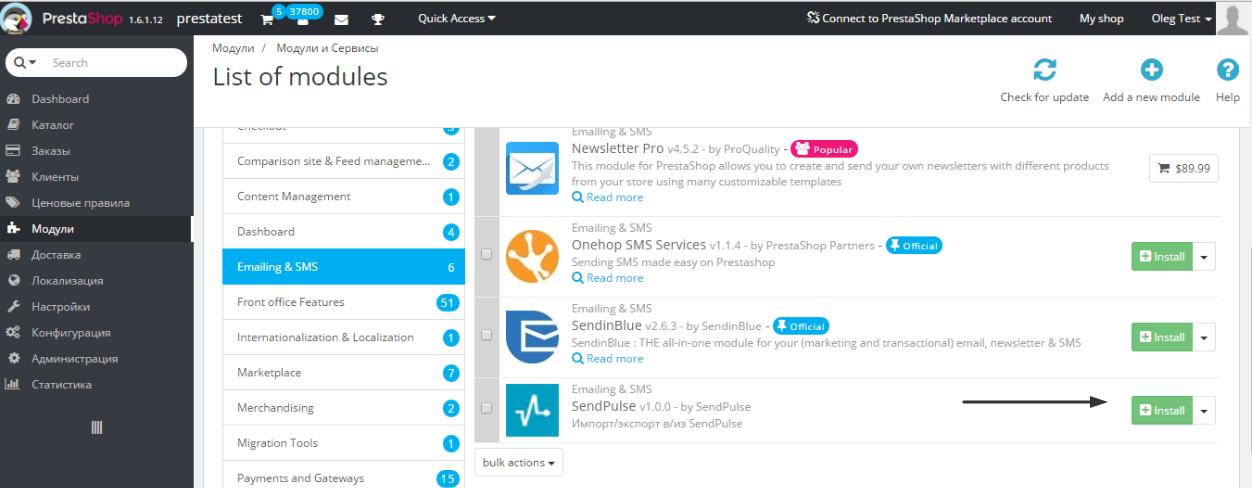Screen dimensions: 1252x488
Task: Open the customers icon with 37800 badge
Action: coord(303,20)
